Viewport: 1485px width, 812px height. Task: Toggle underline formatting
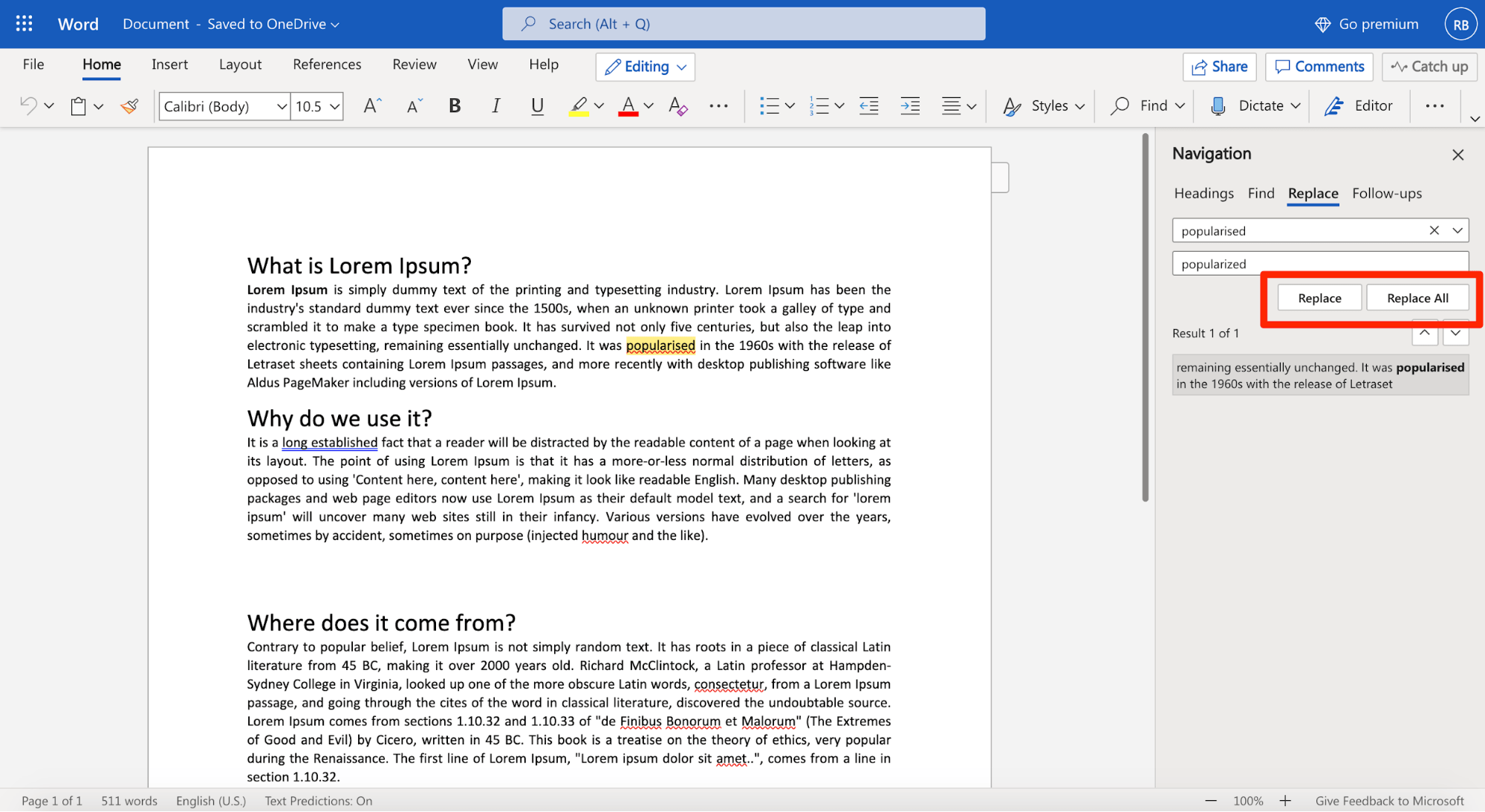(x=537, y=105)
